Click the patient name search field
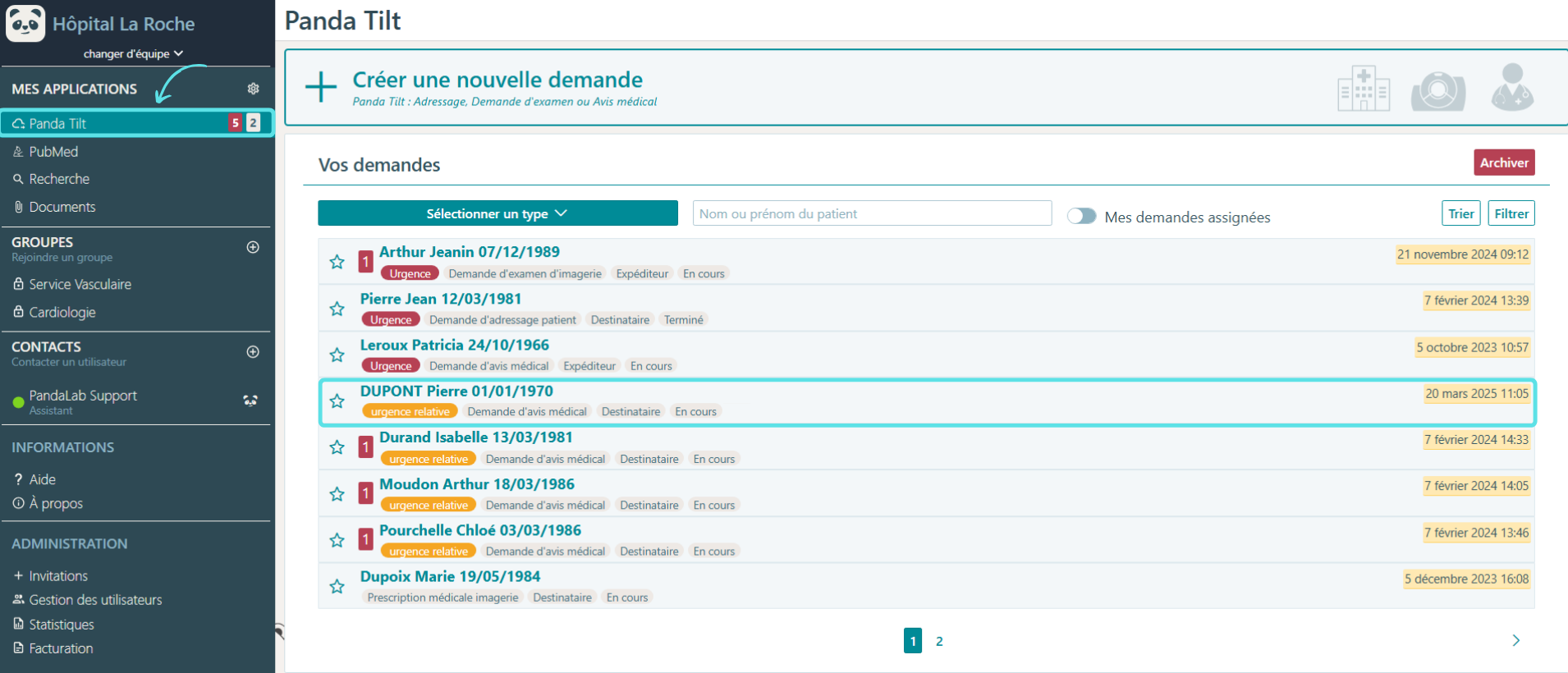Viewport: 1568px width, 673px height. click(x=872, y=213)
